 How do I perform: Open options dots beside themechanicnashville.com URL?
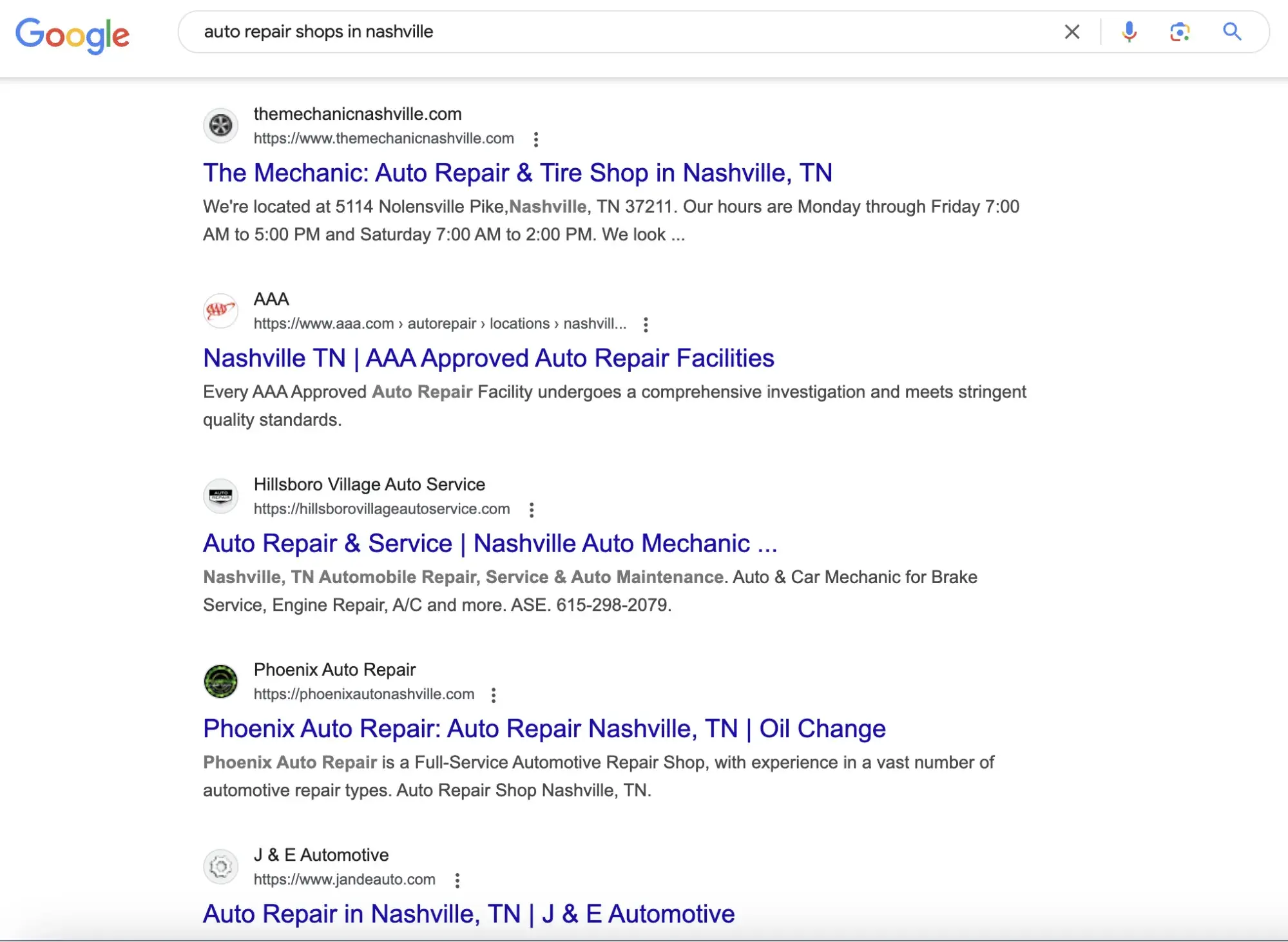(x=535, y=139)
